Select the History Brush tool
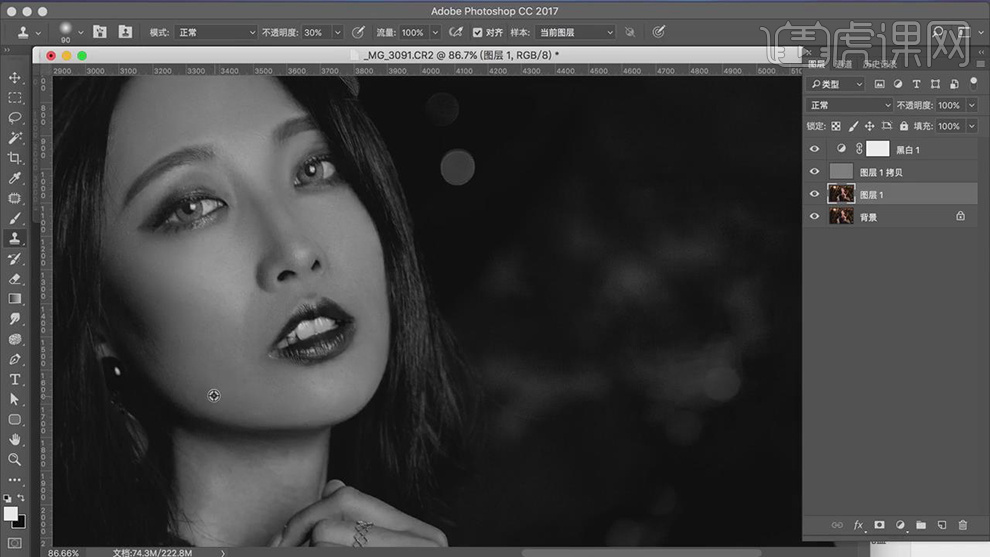This screenshot has height=557, width=990. (x=15, y=258)
